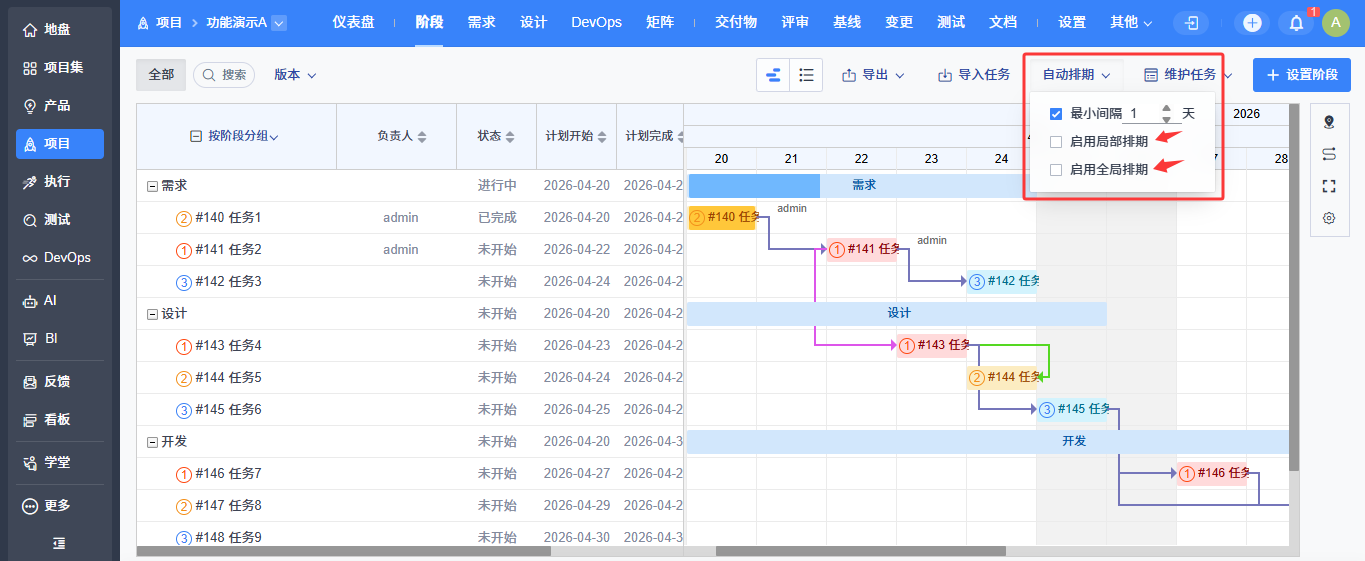
Task: Enable 启用全局排期 checkbox
Action: pyautogui.click(x=1056, y=170)
